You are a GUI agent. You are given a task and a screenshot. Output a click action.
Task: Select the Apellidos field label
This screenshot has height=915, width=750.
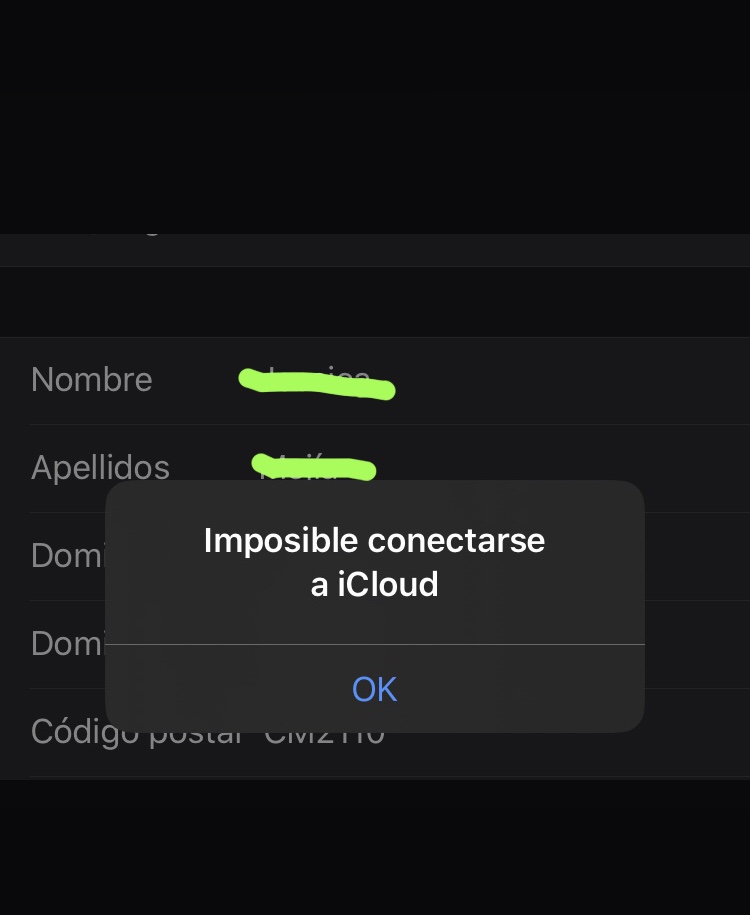[100, 468]
